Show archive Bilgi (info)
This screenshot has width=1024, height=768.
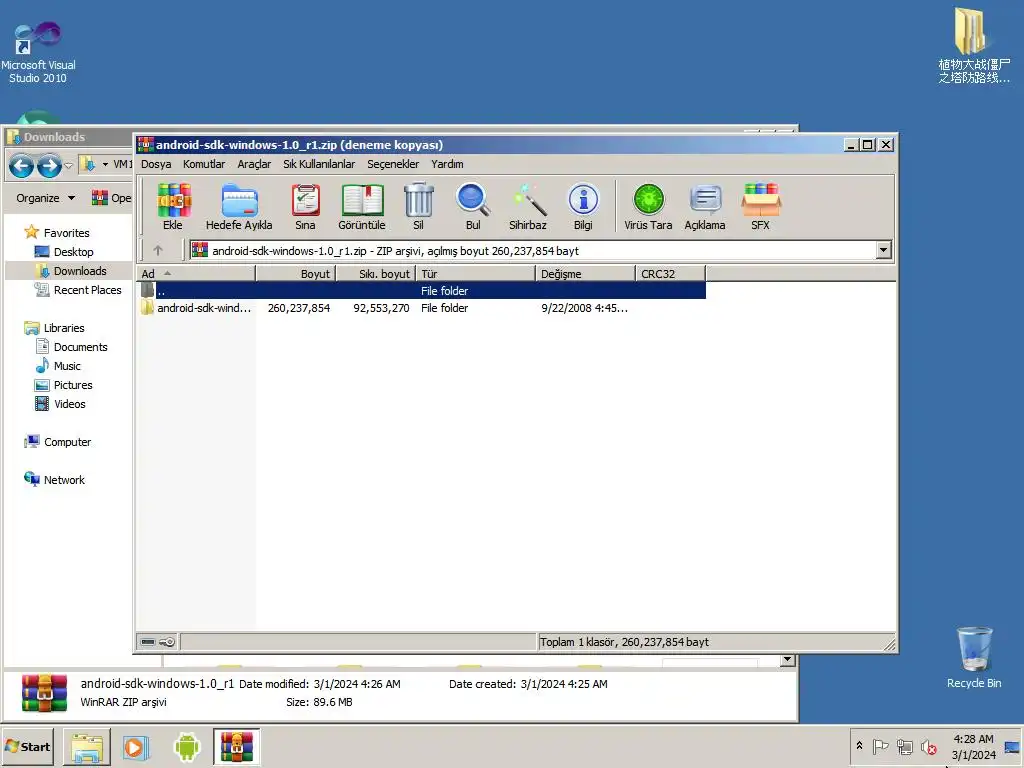point(583,207)
